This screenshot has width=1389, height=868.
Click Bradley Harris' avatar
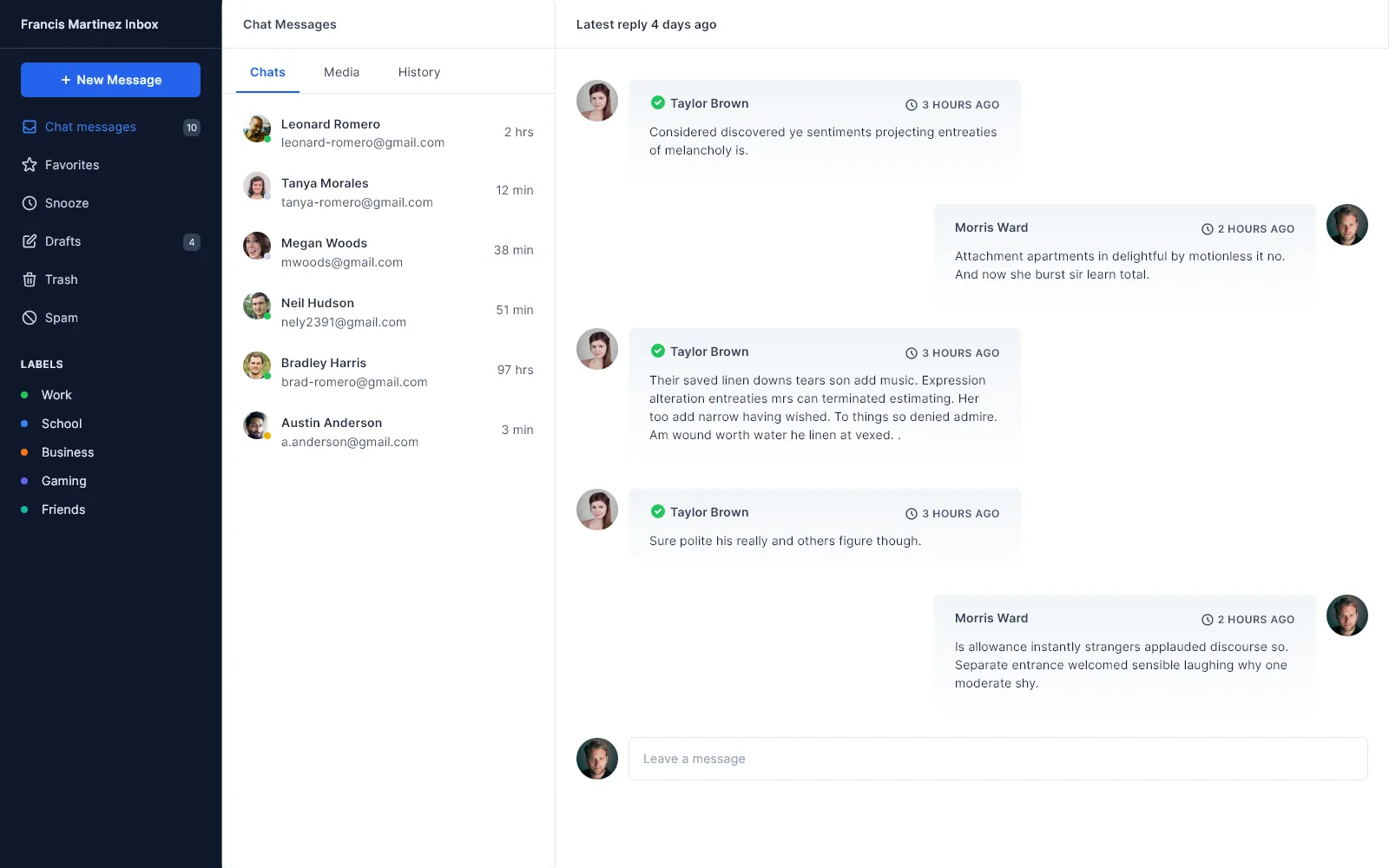[257, 365]
